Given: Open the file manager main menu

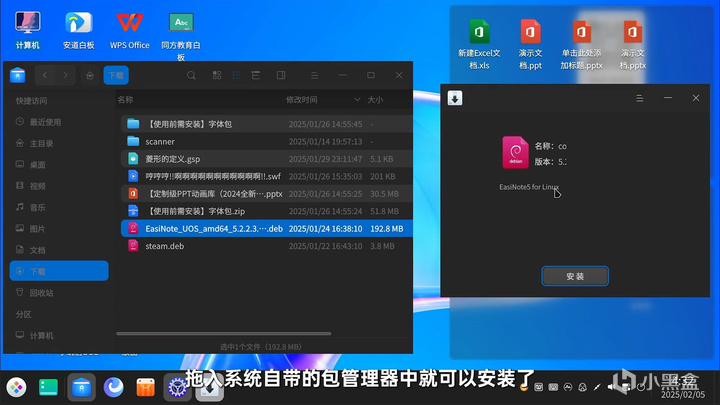Looking at the screenshot, I should 315,75.
